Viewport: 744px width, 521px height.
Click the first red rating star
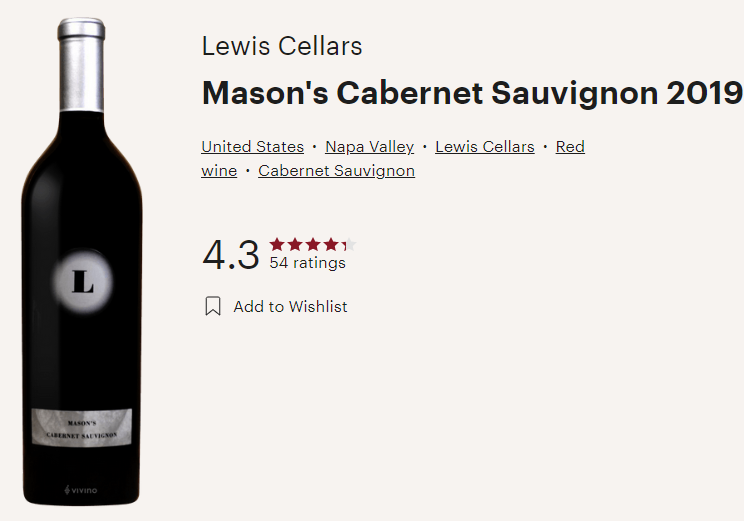pyautogui.click(x=277, y=244)
